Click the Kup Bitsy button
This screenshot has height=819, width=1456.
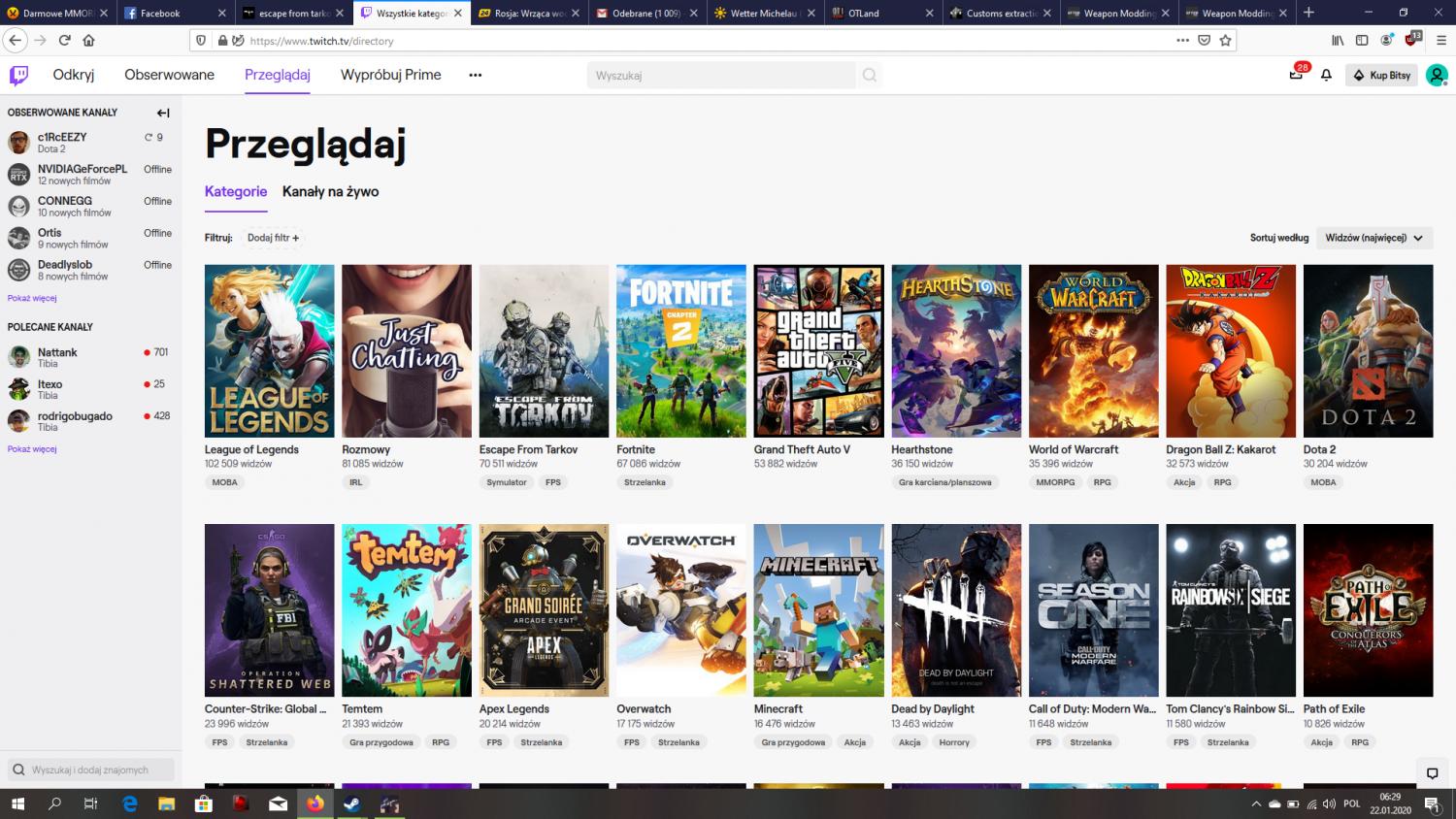(1382, 76)
